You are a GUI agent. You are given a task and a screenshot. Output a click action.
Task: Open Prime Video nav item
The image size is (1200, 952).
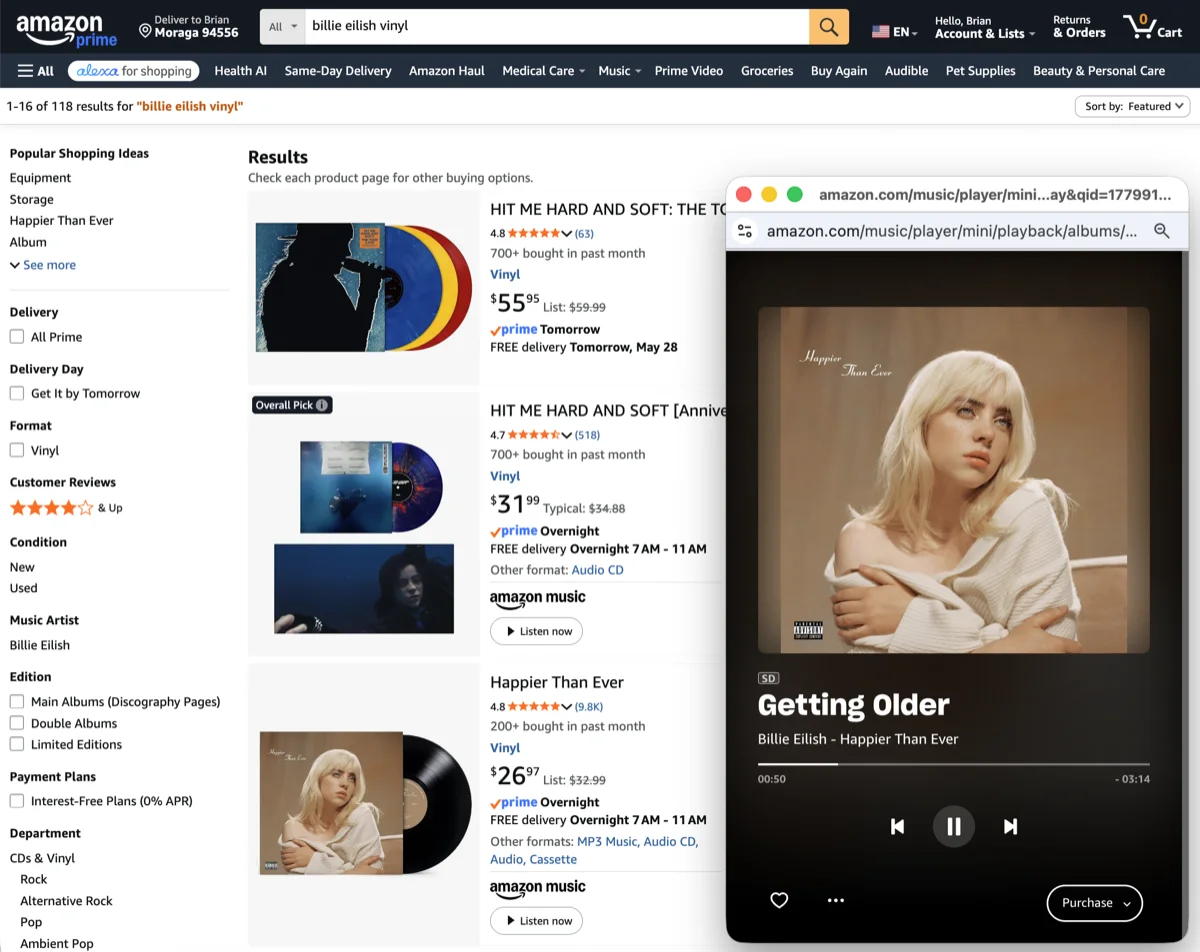[689, 71]
